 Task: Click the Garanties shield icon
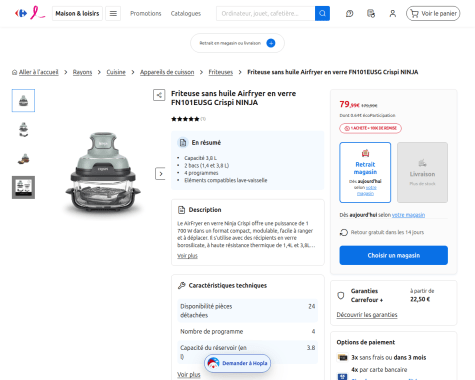341,295
